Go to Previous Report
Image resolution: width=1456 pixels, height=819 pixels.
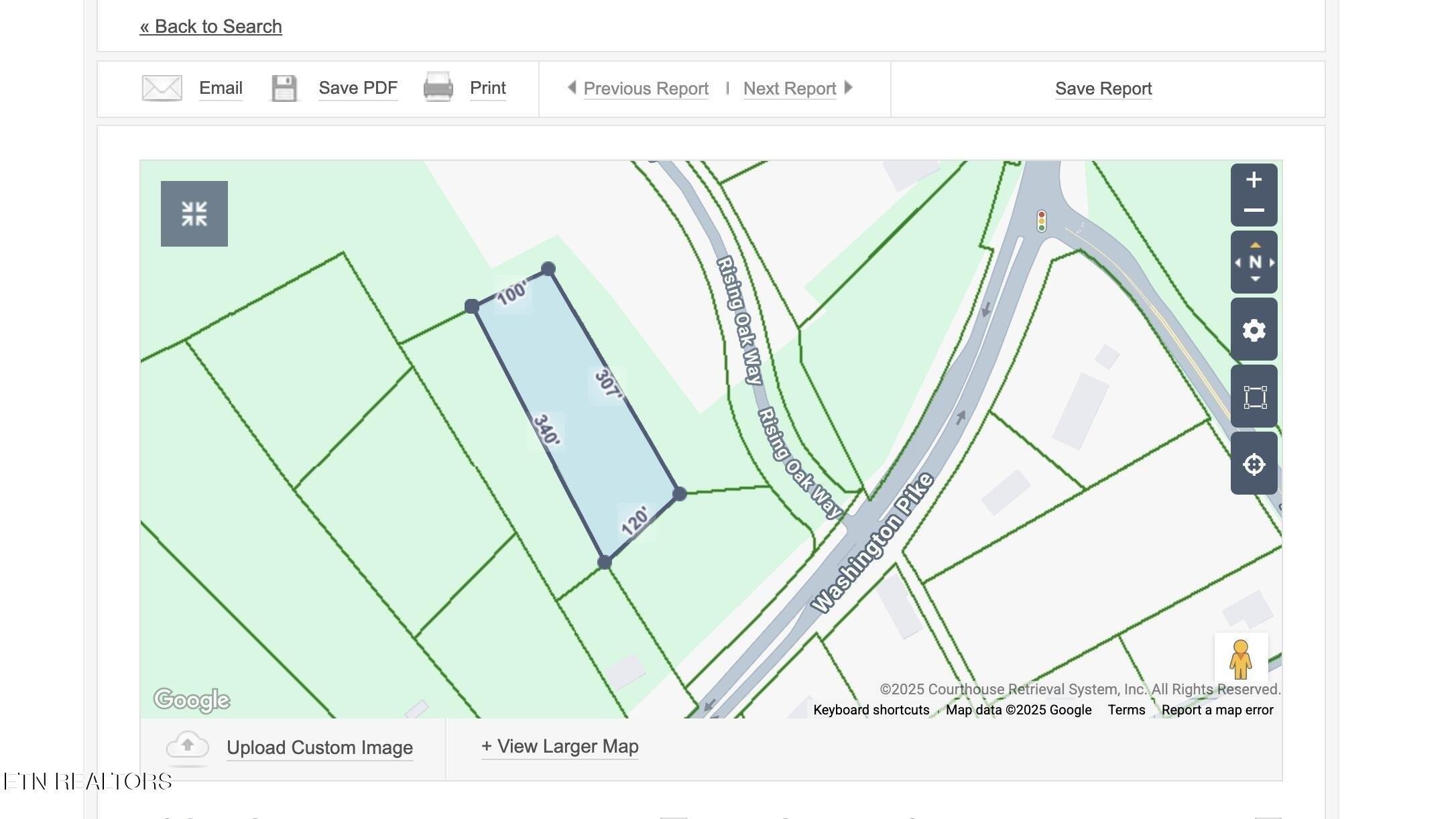(x=645, y=88)
